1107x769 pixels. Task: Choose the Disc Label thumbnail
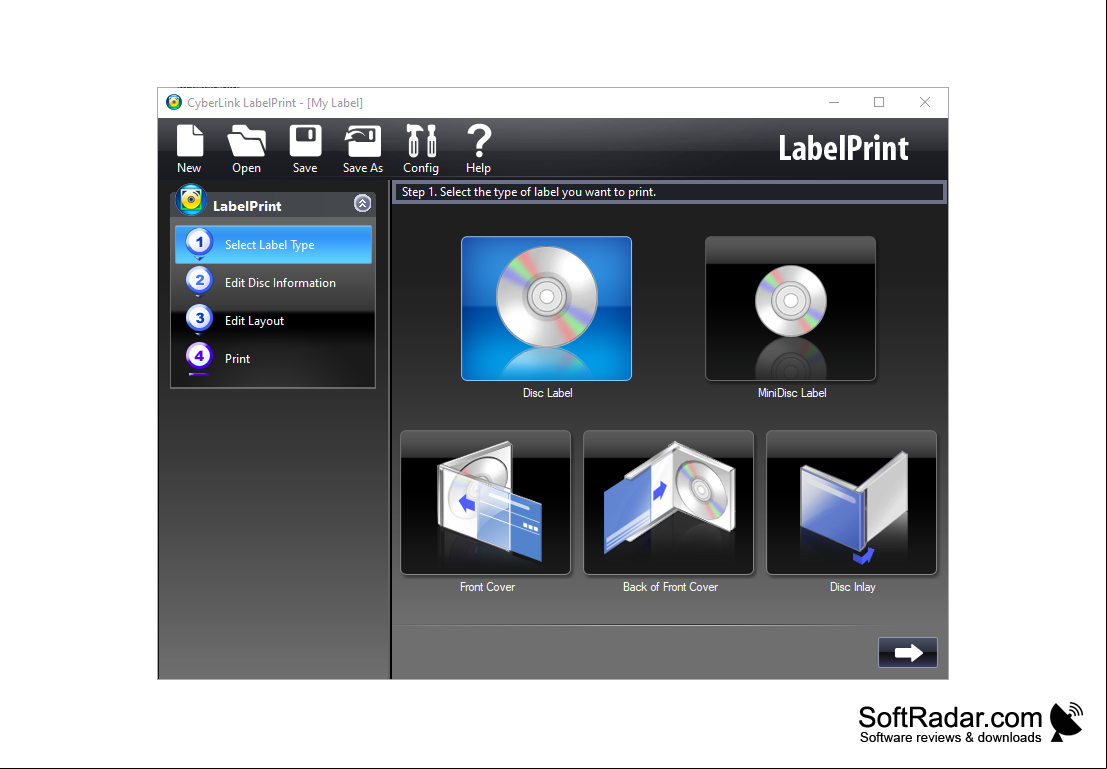(546, 309)
